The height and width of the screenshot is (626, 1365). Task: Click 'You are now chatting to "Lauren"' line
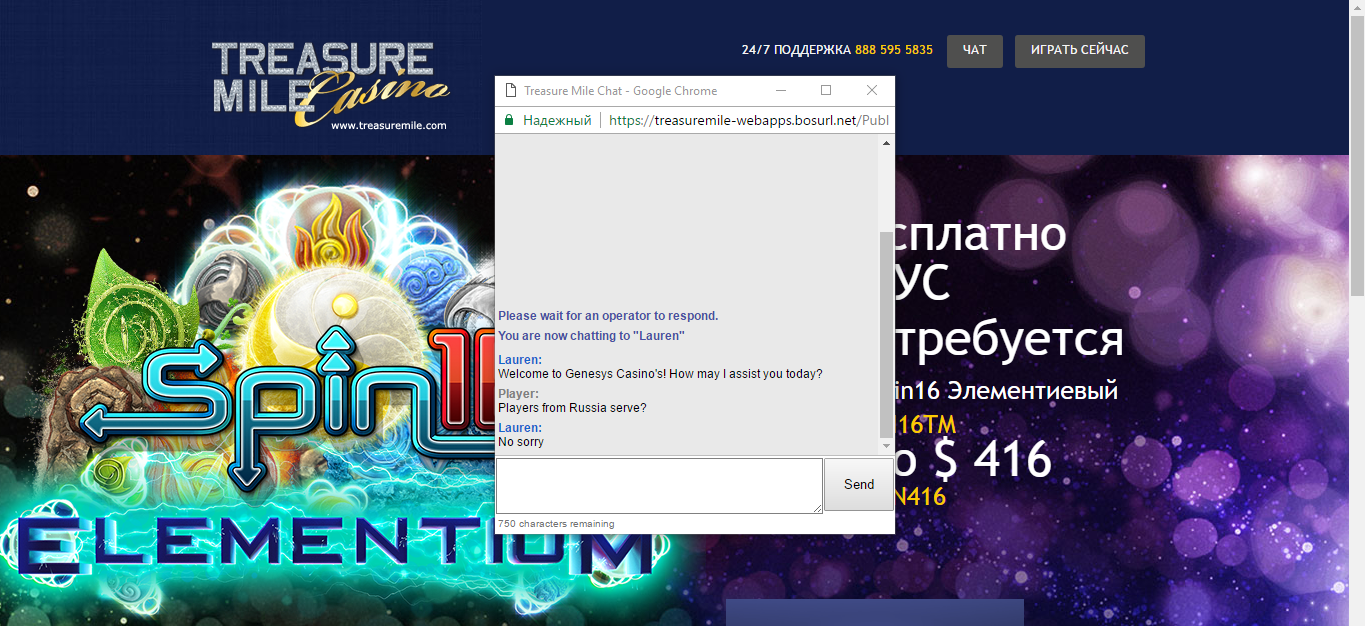click(591, 336)
